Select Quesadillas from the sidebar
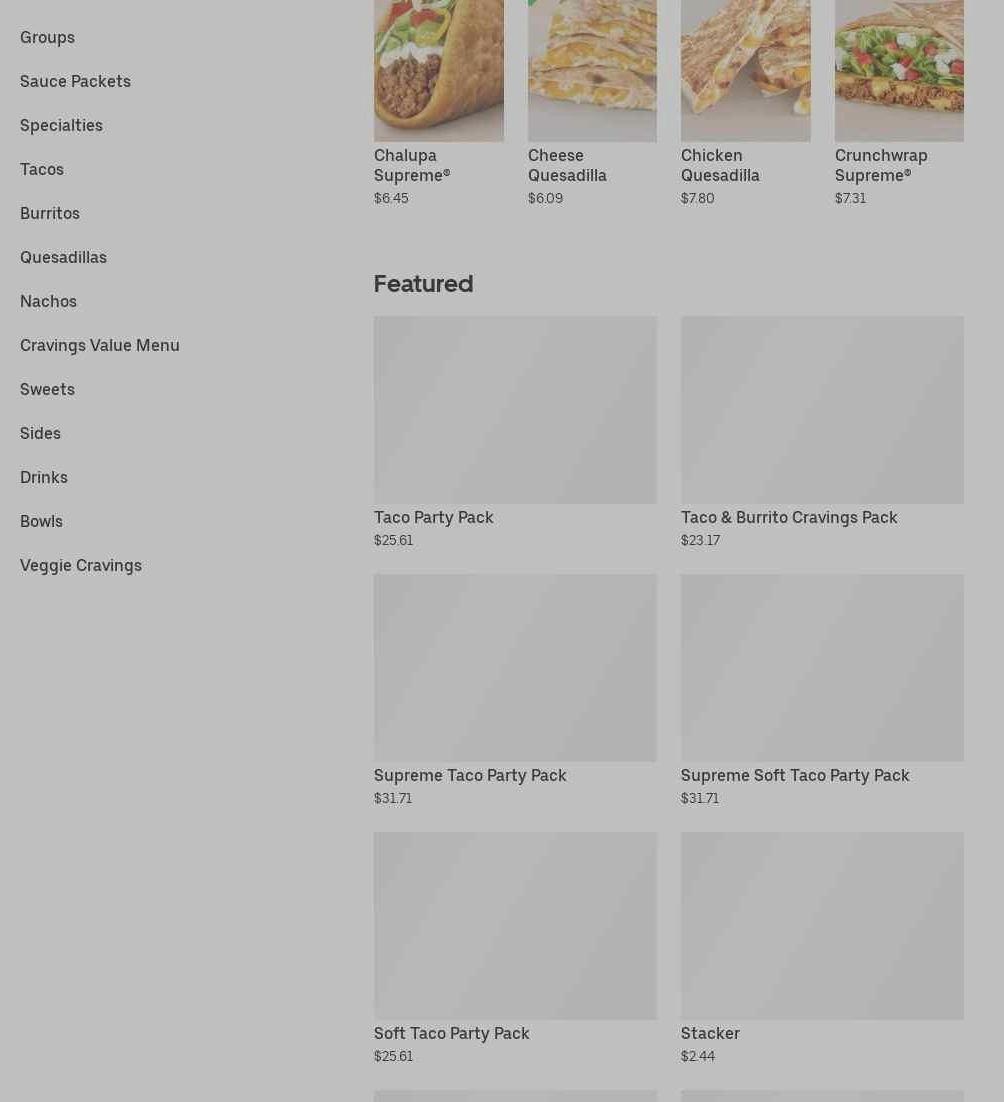 point(63,257)
